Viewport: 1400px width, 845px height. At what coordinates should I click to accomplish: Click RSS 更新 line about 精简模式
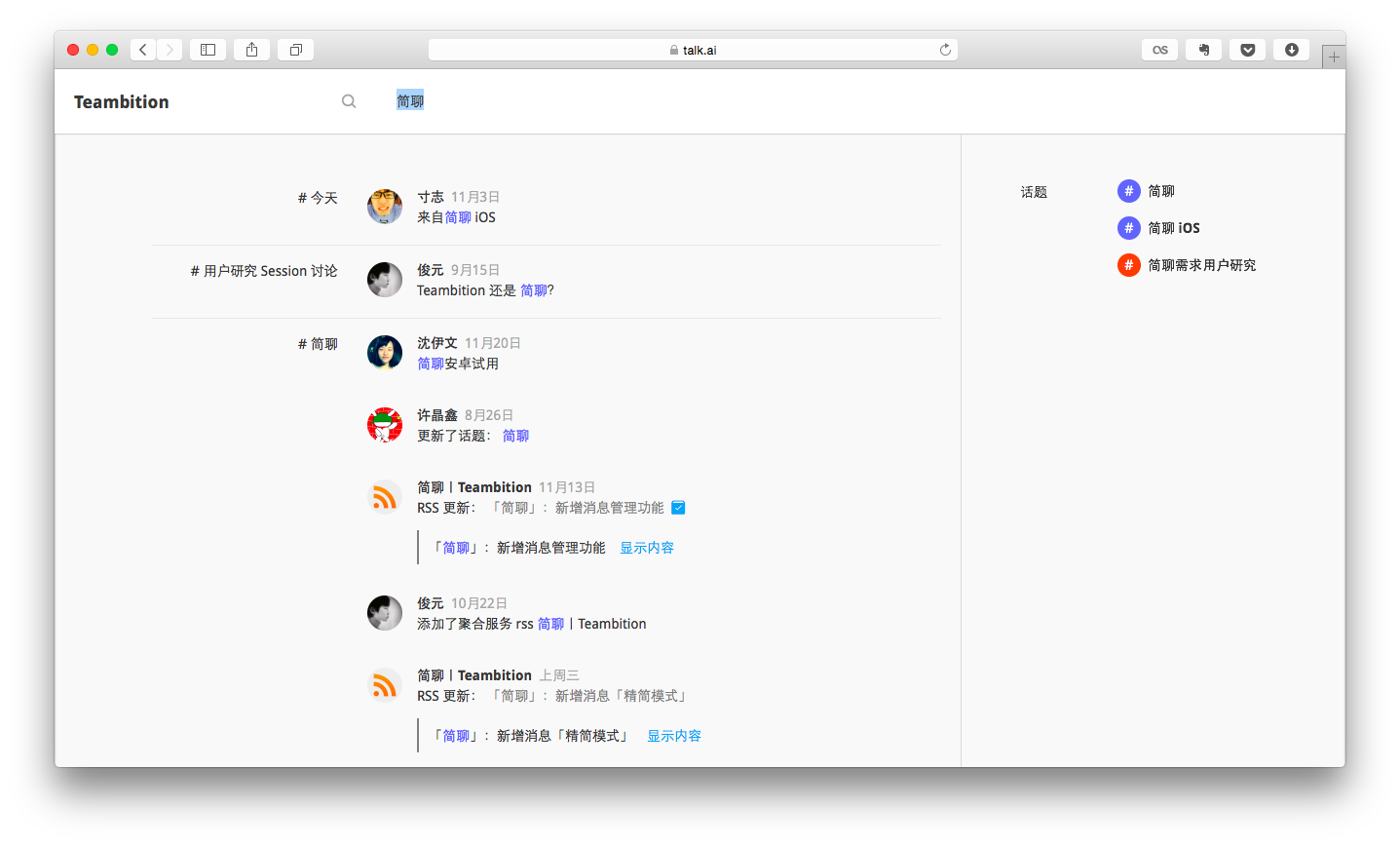[x=553, y=696]
